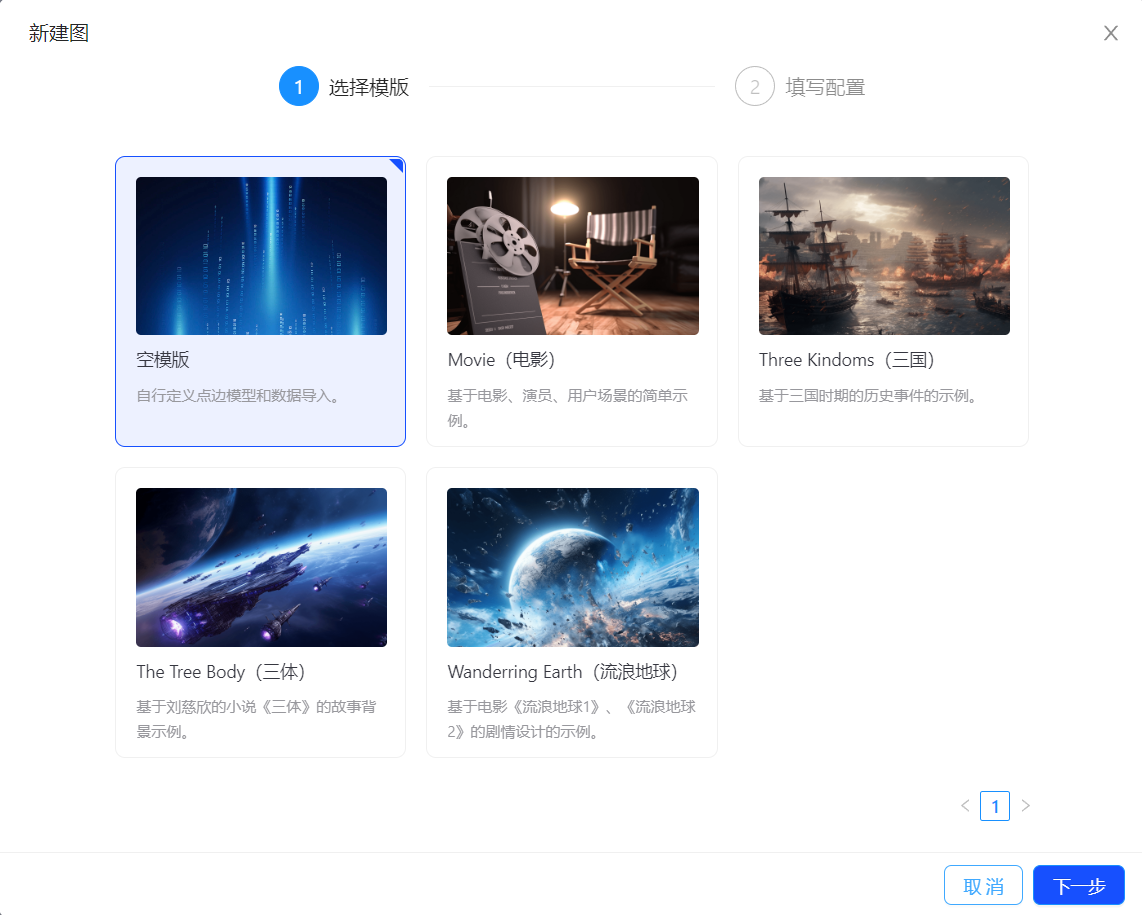Click the 下一步 button
Image resolution: width=1142 pixels, height=915 pixels.
coord(1079,885)
